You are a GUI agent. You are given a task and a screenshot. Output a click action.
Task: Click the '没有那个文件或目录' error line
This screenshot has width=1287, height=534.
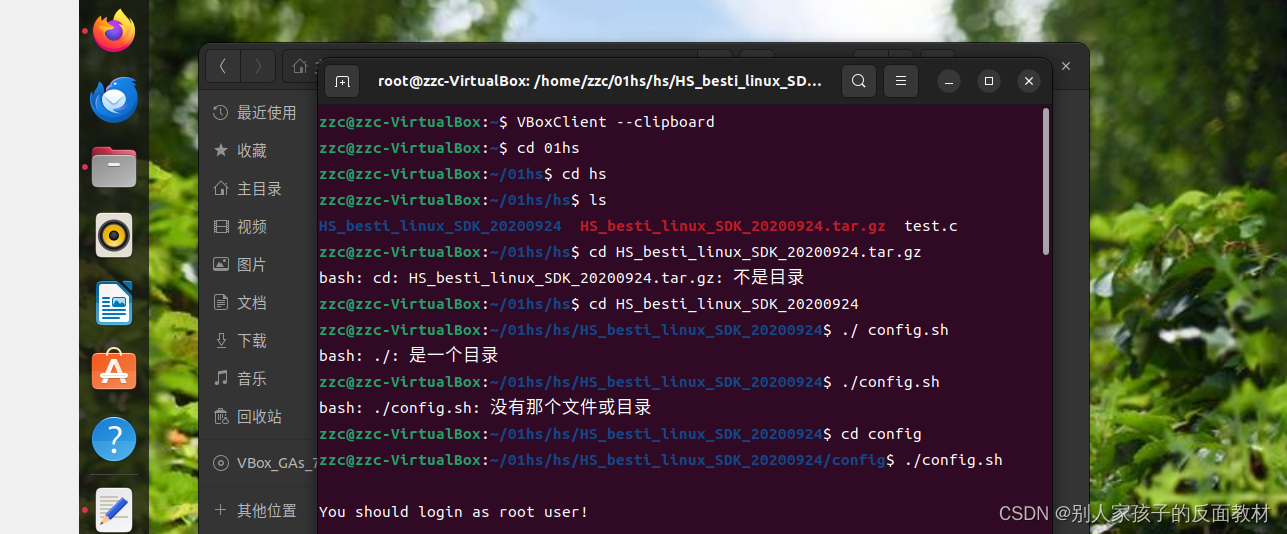[x=485, y=408]
